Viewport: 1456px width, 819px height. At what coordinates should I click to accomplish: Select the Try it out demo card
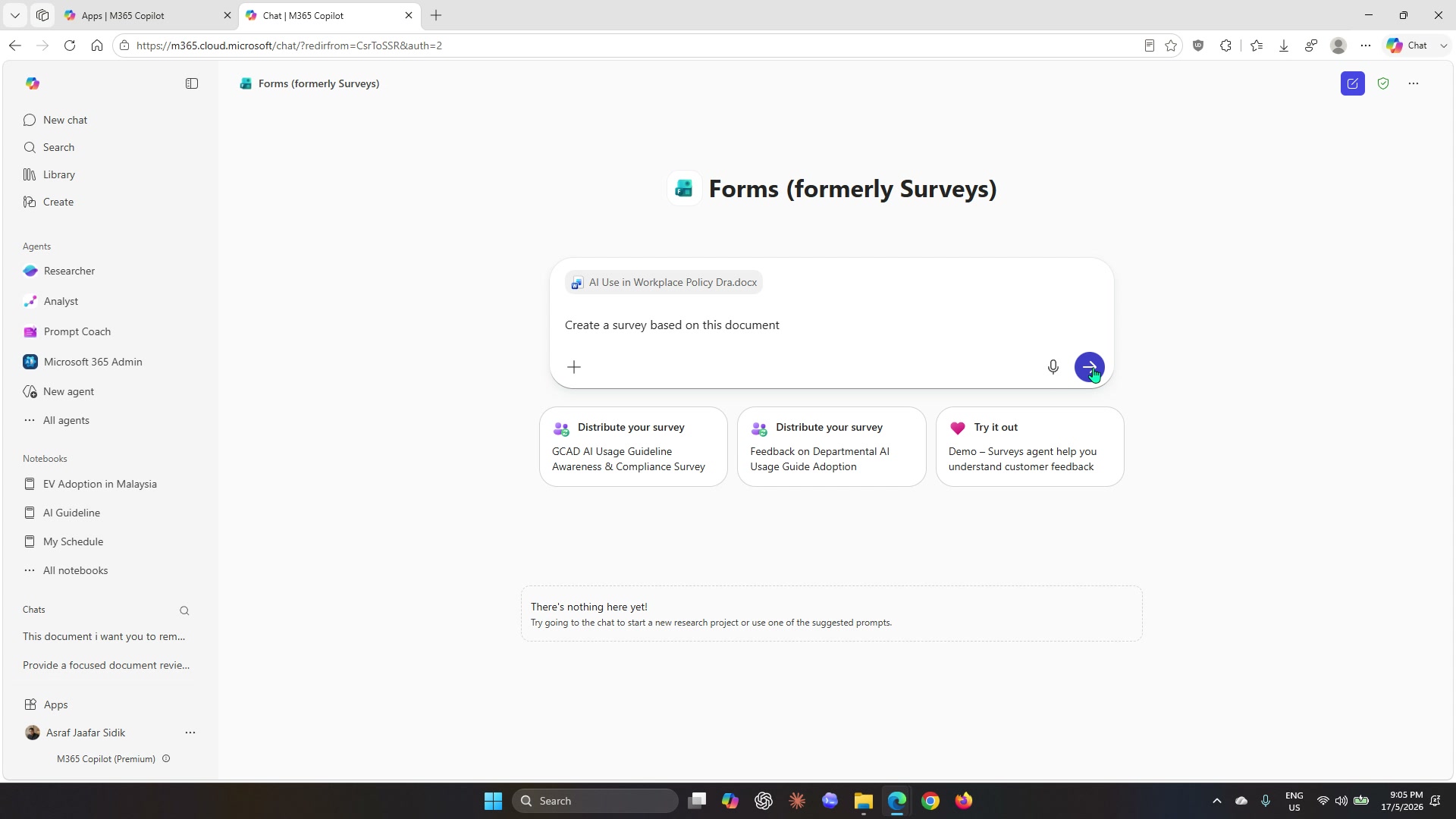(1030, 447)
